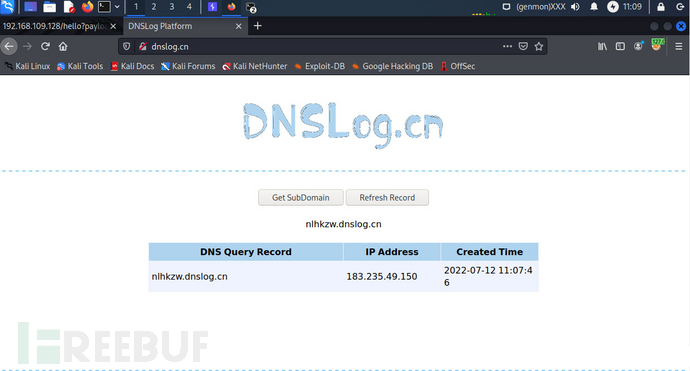Open the Google Hacking DB bookmark

click(392, 66)
